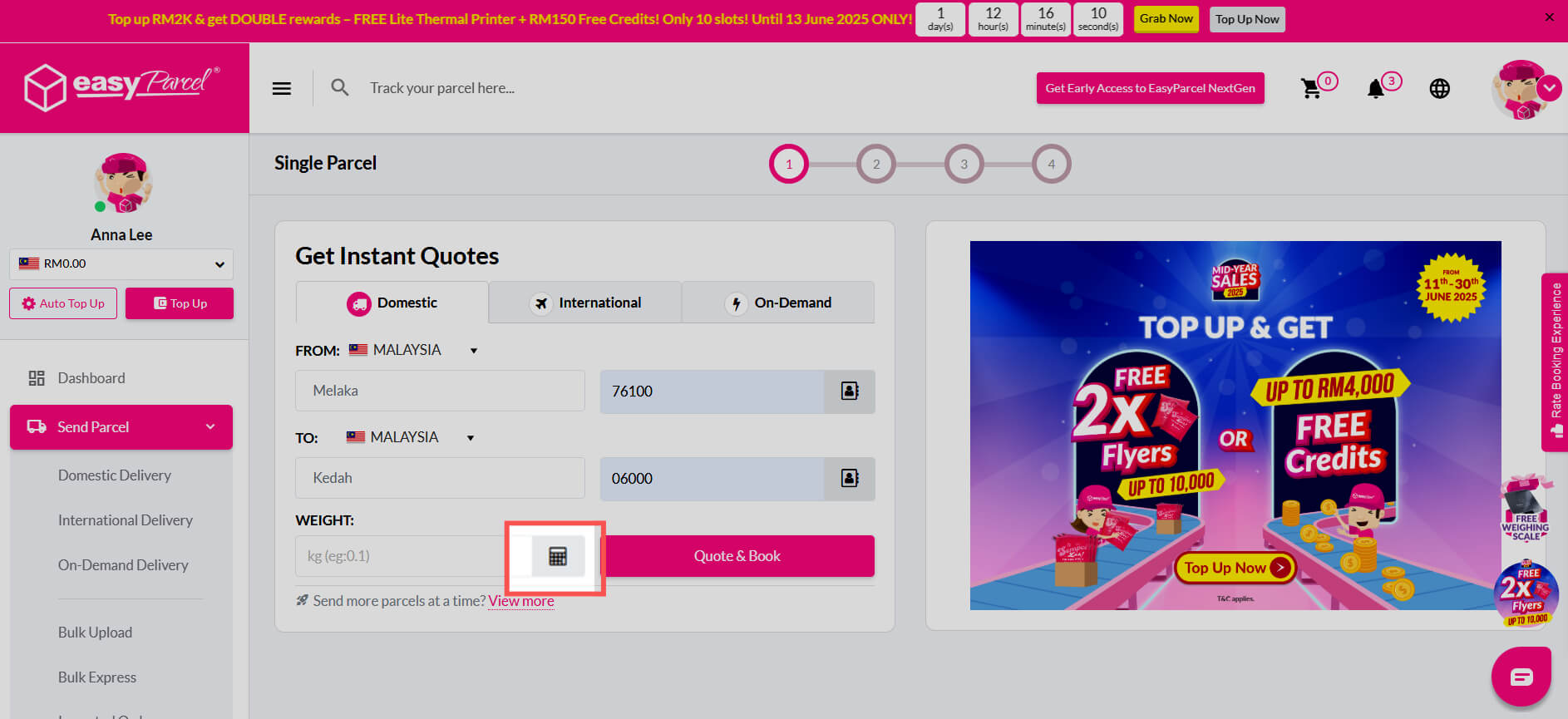The image size is (1568, 719).
Task: Click the Free Weighing Scale badge
Action: pos(1526,509)
